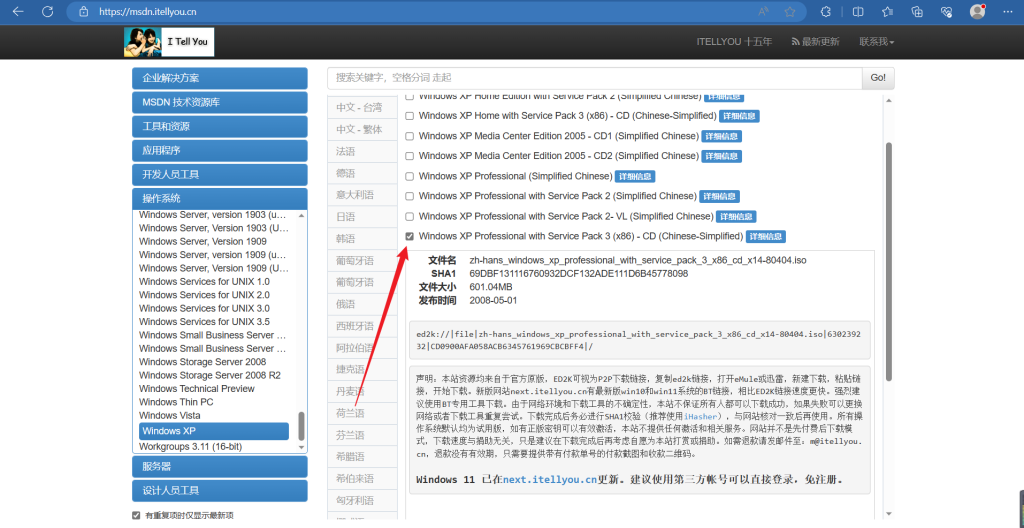The width and height of the screenshot is (1024, 528).
Task: Select the 中文 - 台湾 language tab
Action: tap(362, 107)
